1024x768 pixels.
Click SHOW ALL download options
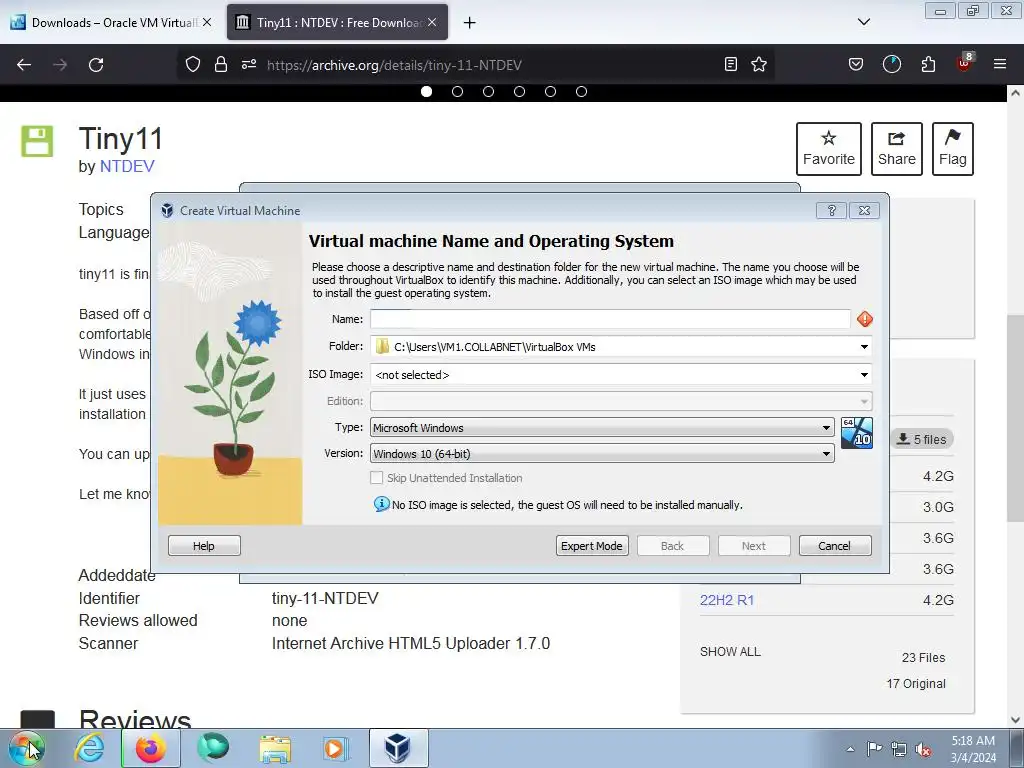(x=730, y=652)
